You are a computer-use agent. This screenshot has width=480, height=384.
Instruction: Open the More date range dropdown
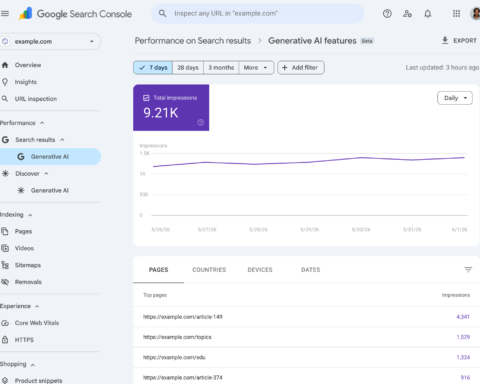coord(256,68)
